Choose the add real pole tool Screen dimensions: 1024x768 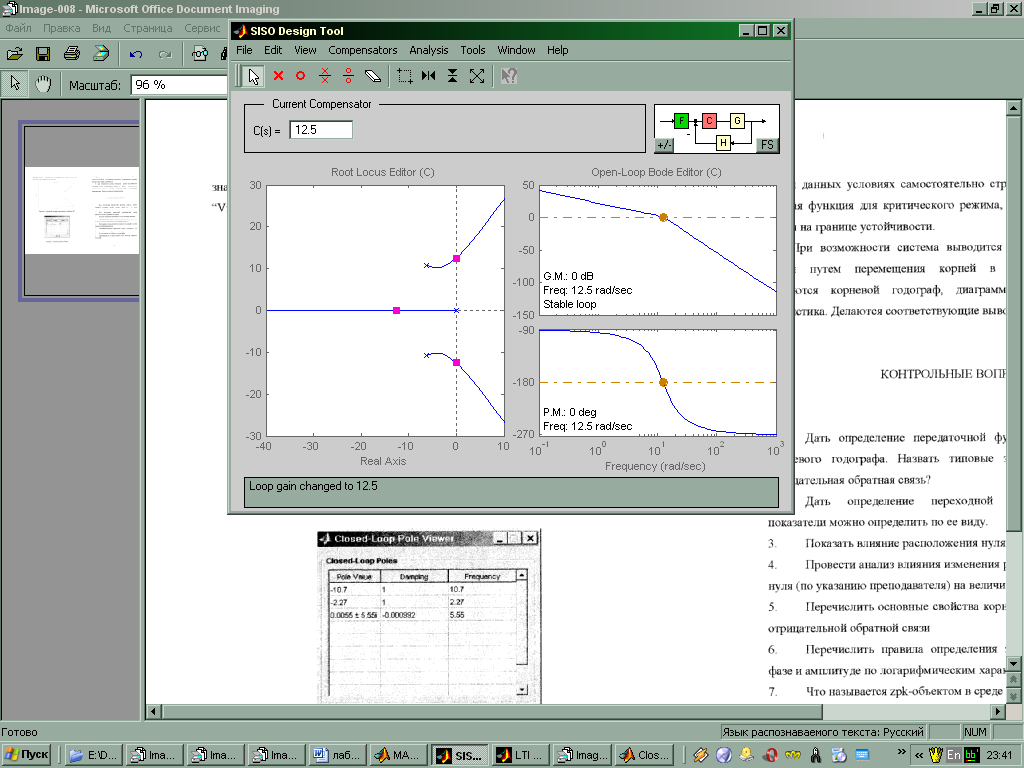(x=278, y=76)
